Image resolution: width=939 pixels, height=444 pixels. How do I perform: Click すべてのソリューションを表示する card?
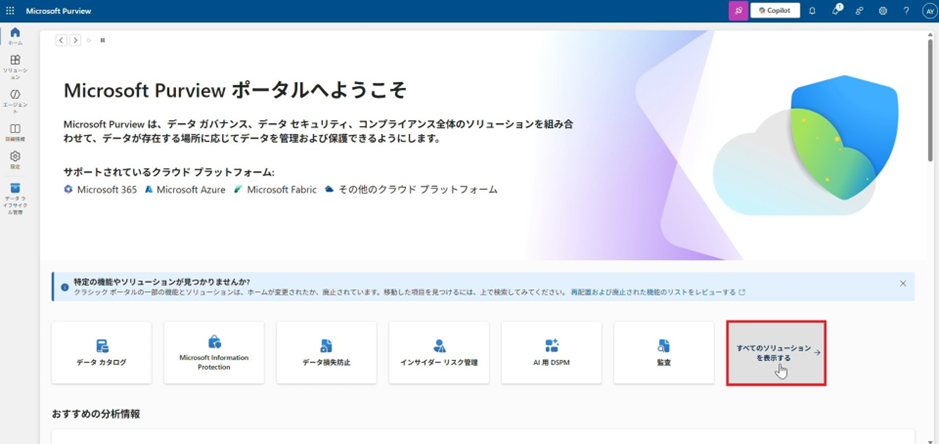tap(776, 352)
